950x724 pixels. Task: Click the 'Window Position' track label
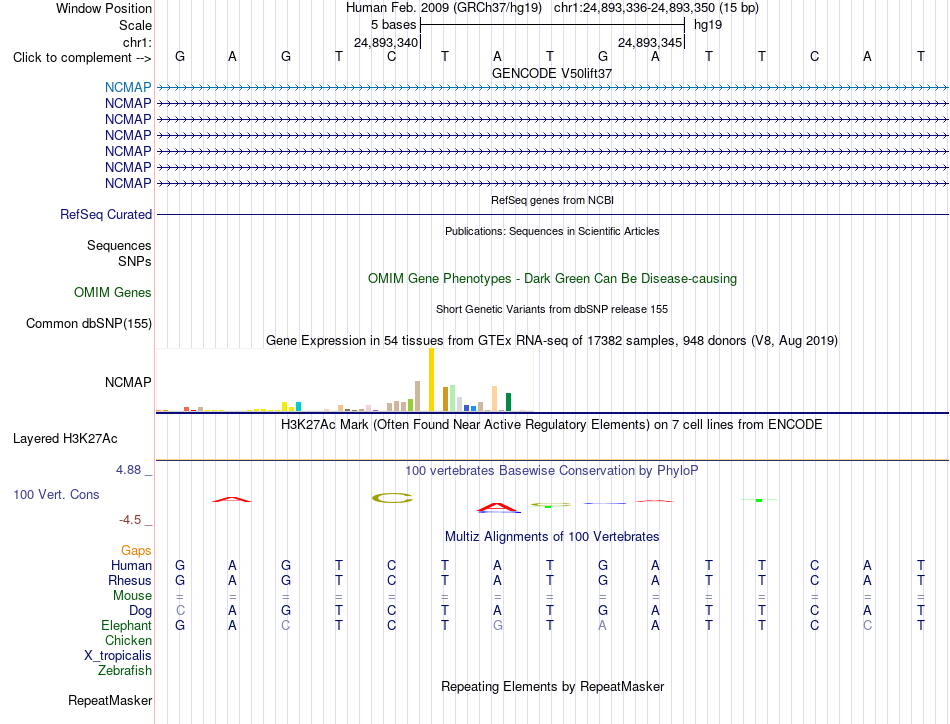click(104, 8)
